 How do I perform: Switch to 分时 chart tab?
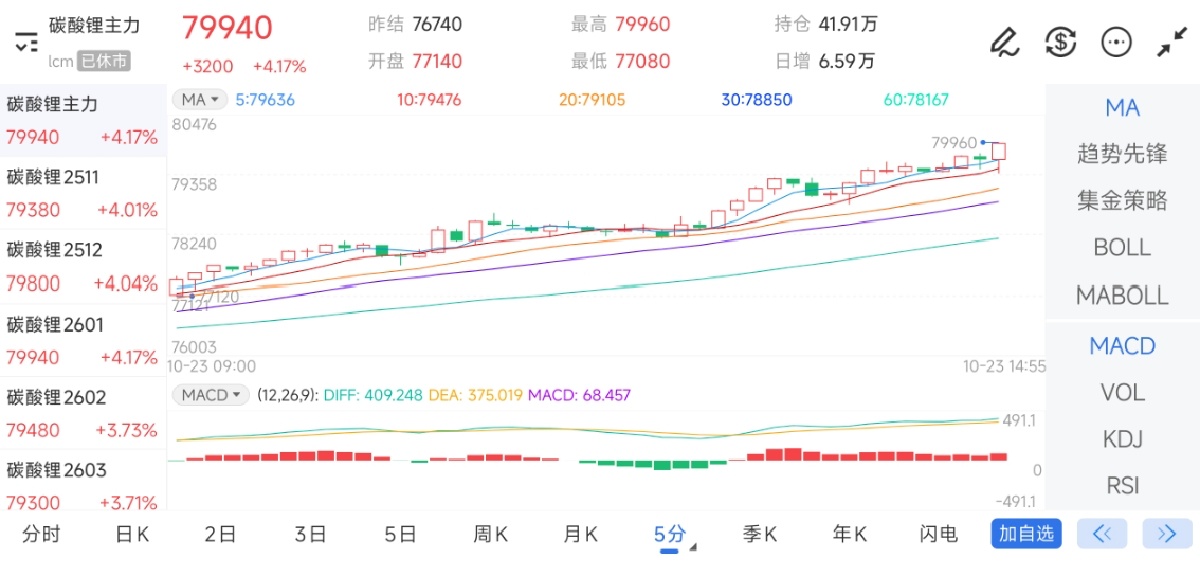[x=41, y=534]
